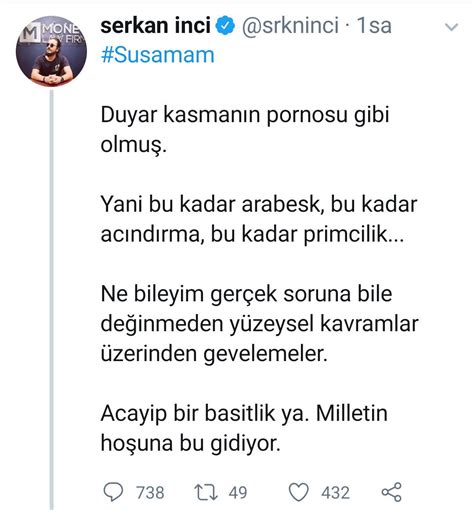Open serkan inci's profile picture
This screenshot has width=474, height=510.
click(51, 51)
